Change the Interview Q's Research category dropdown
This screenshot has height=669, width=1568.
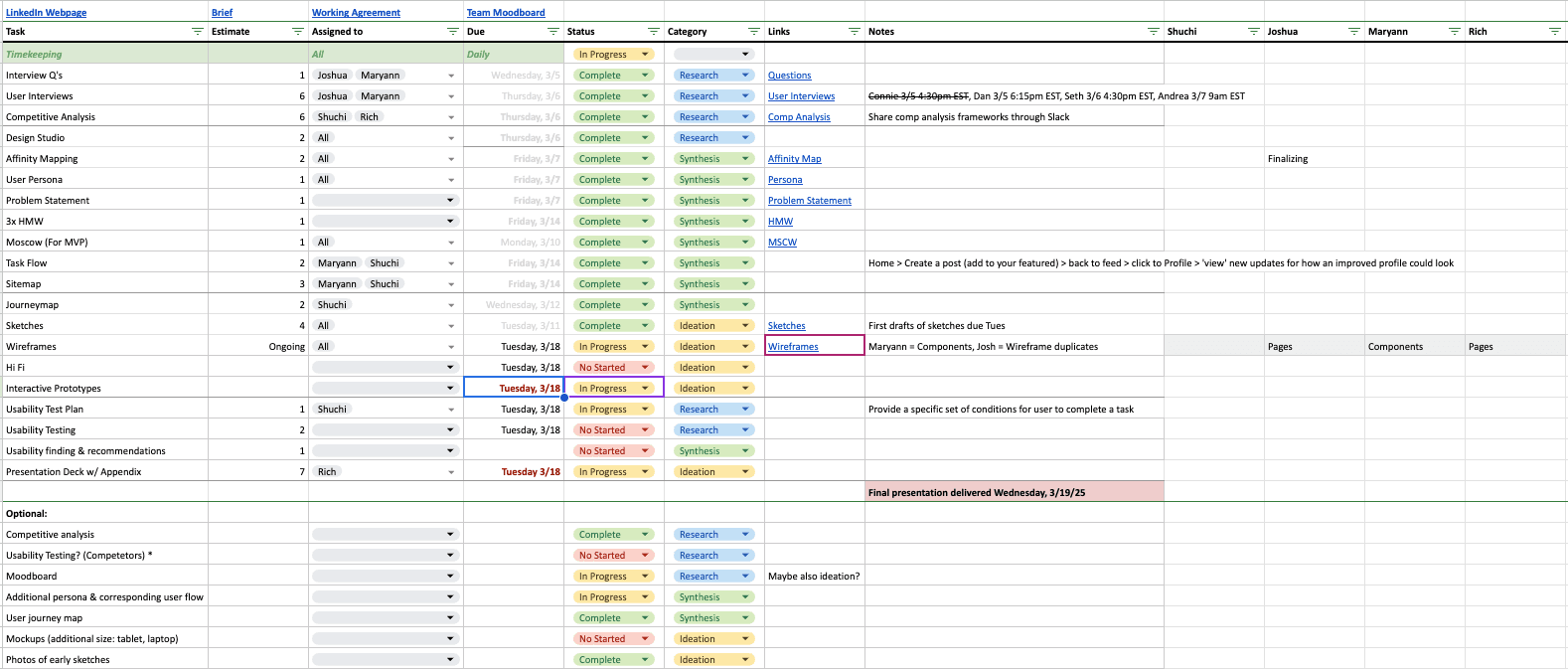(713, 76)
